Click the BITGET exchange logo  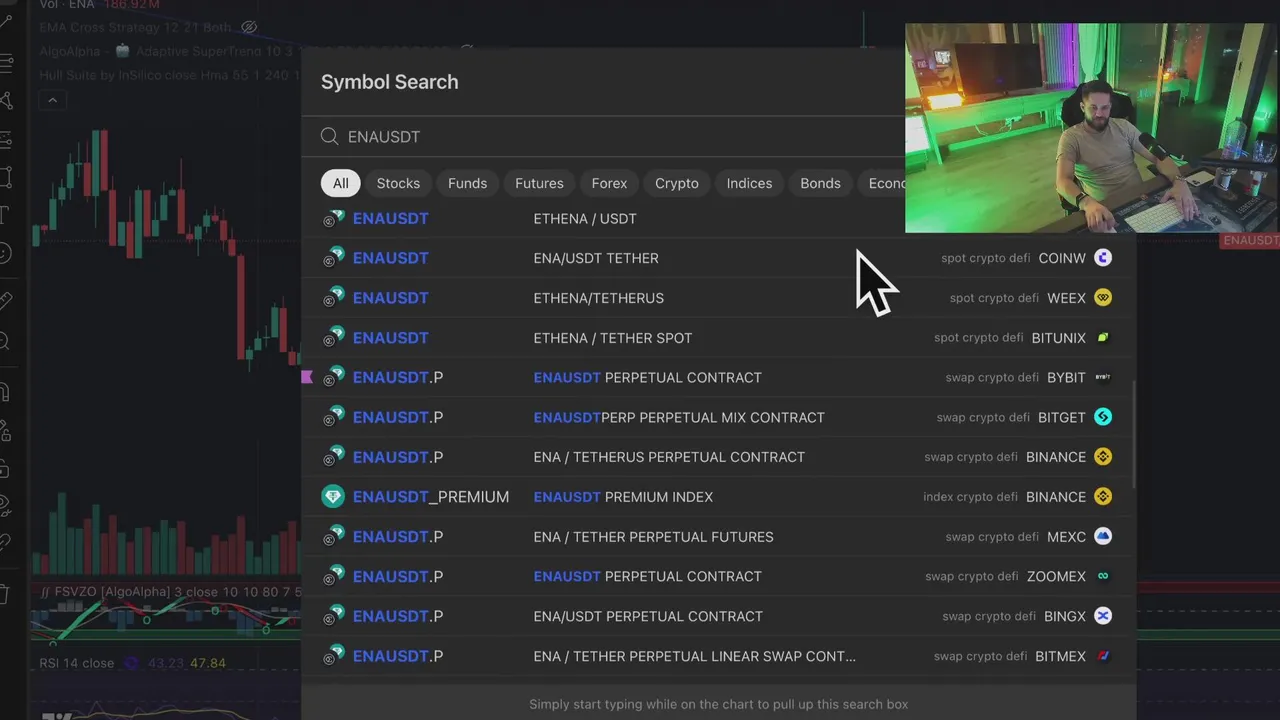click(x=1103, y=417)
